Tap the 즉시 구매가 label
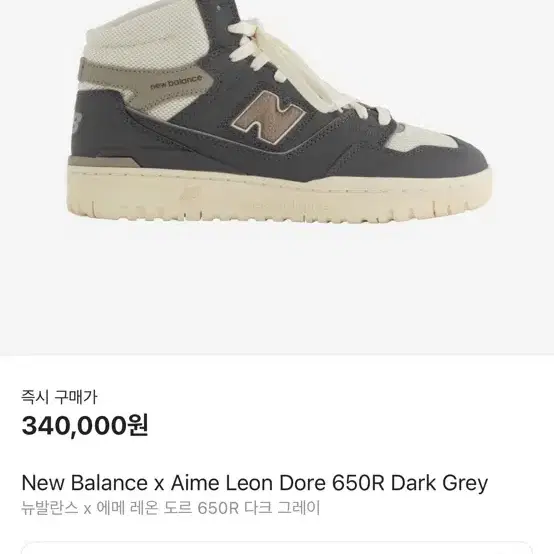 click(59, 397)
